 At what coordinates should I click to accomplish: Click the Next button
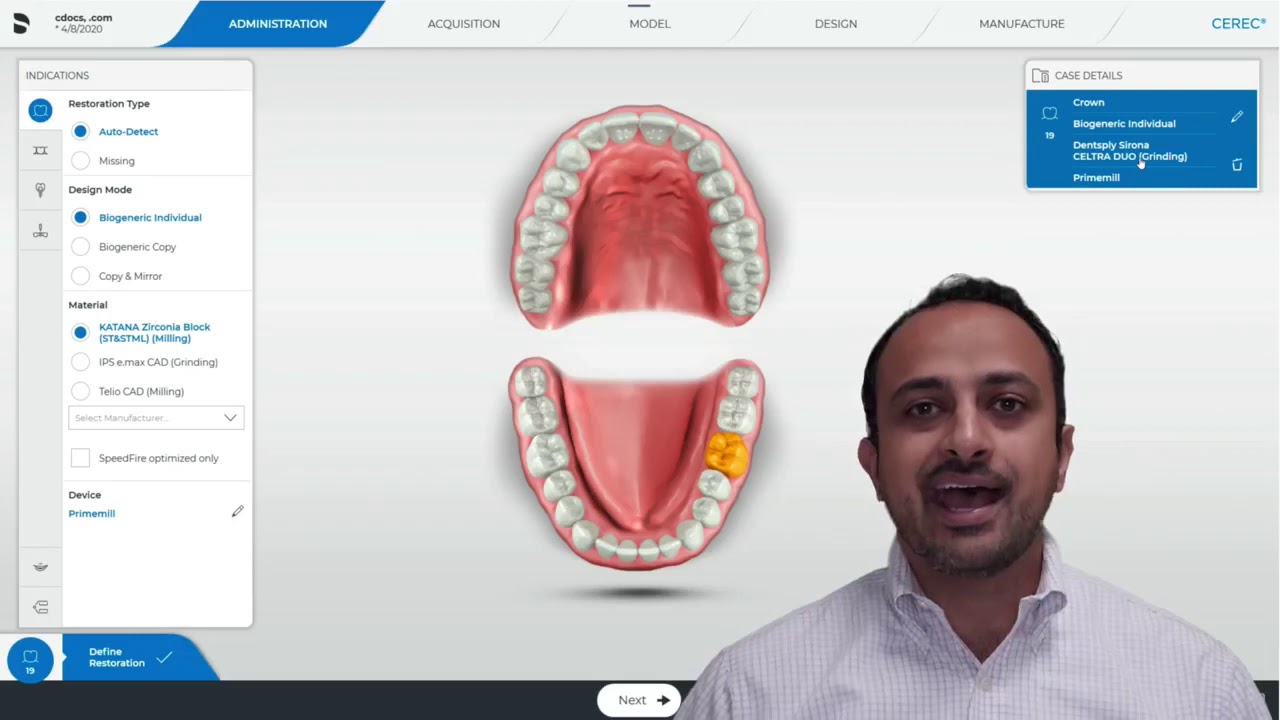641,700
